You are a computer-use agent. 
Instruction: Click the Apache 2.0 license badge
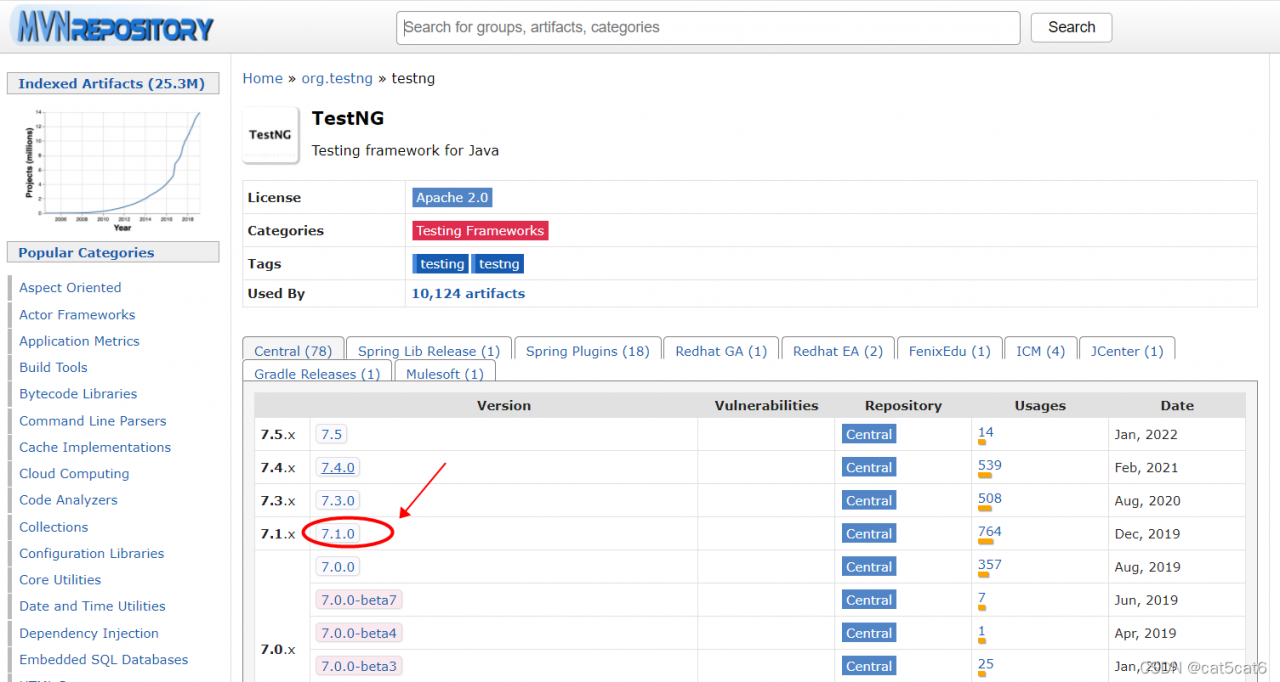click(451, 197)
